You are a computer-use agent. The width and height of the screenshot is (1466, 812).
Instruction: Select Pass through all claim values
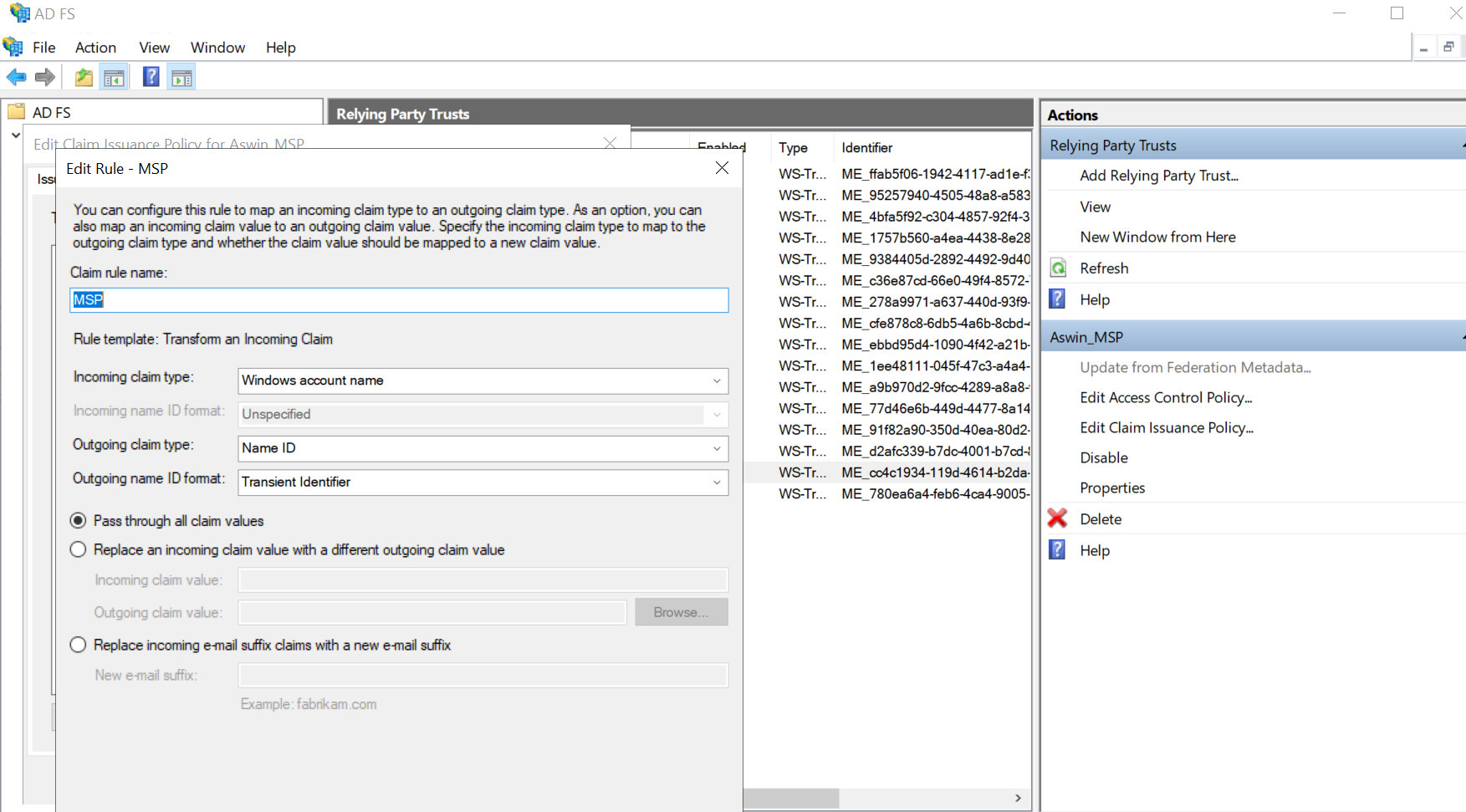pos(79,521)
